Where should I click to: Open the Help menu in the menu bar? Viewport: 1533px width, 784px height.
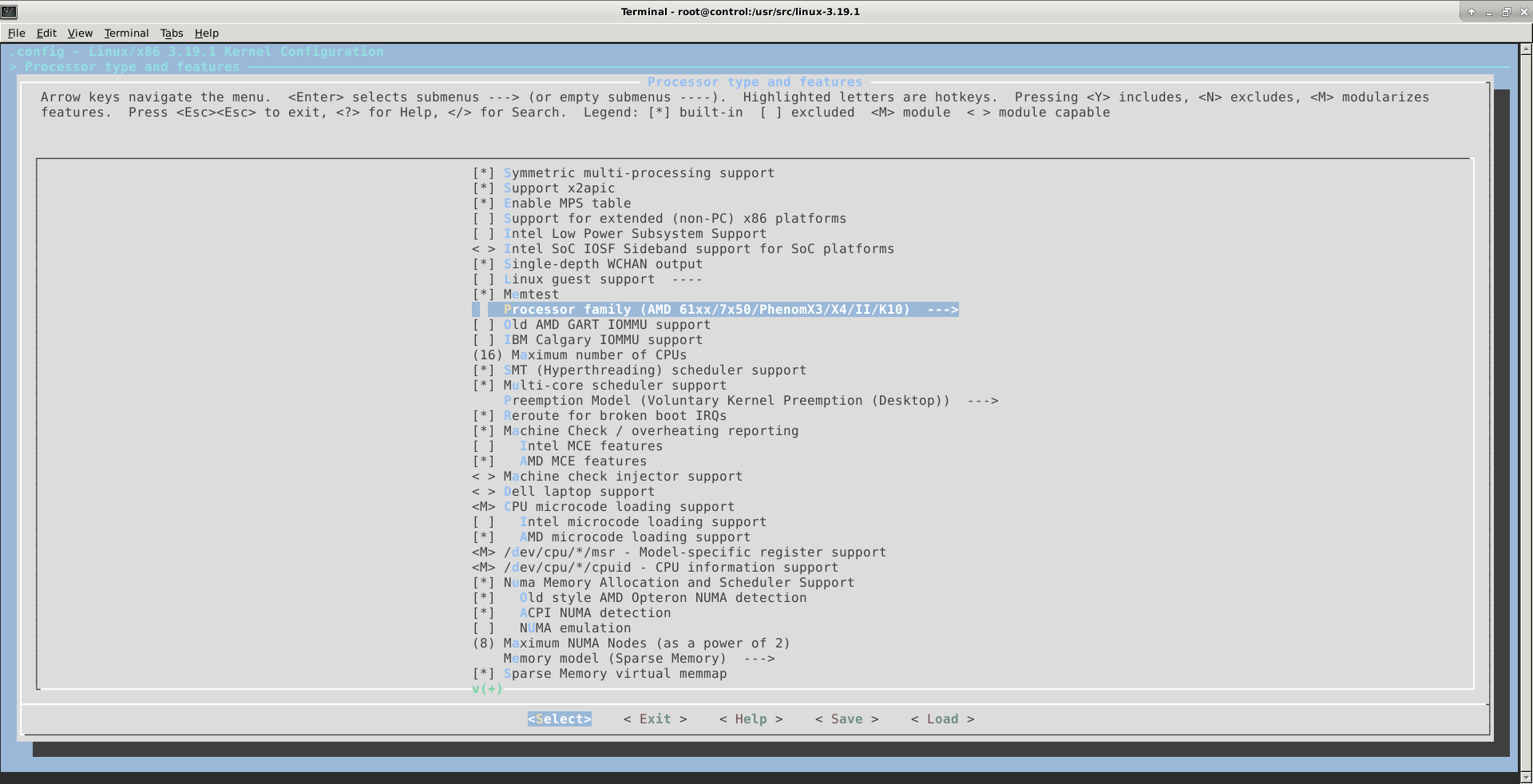tap(207, 33)
